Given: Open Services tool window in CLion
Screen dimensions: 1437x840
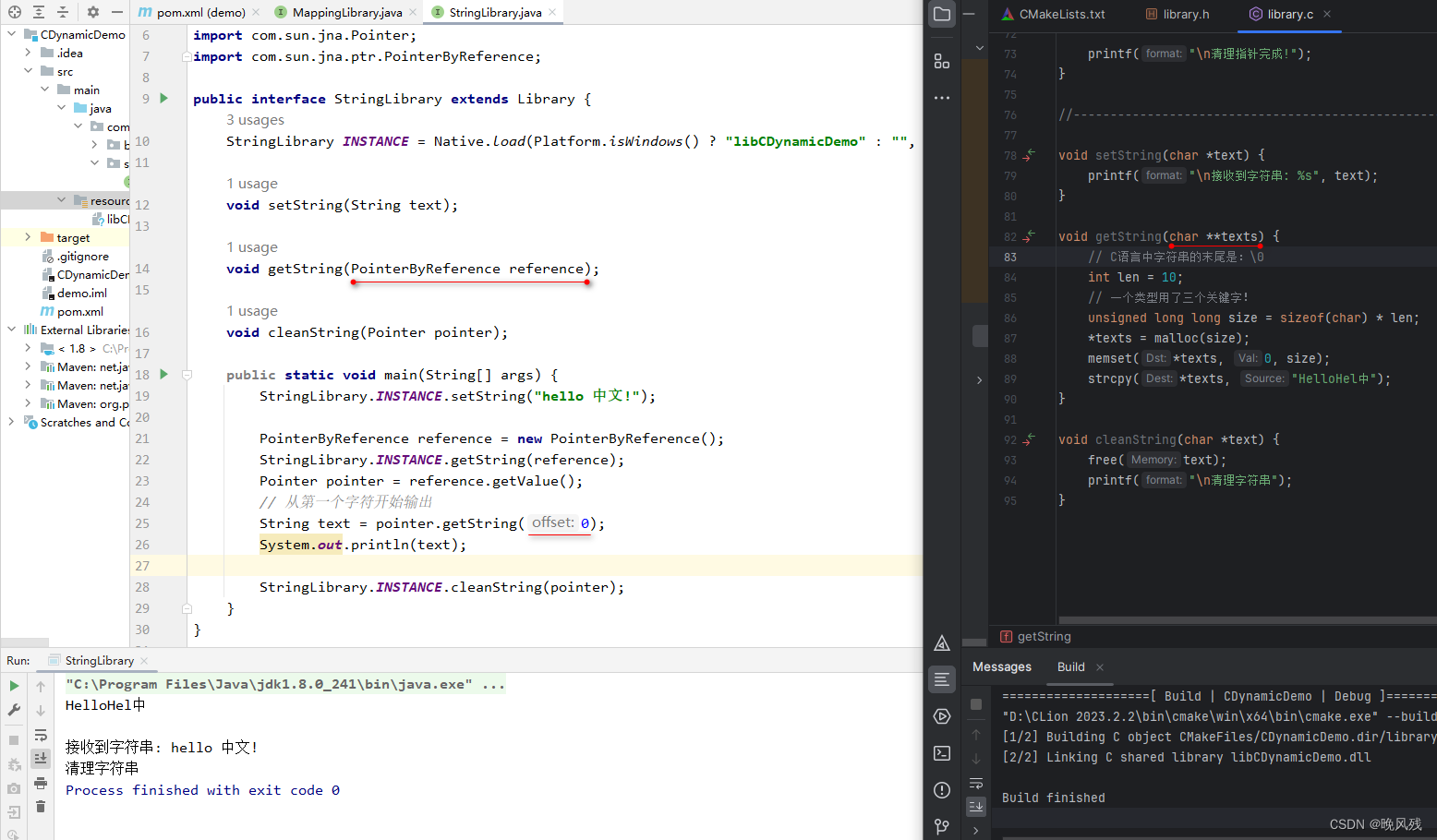Looking at the screenshot, I should (x=942, y=716).
